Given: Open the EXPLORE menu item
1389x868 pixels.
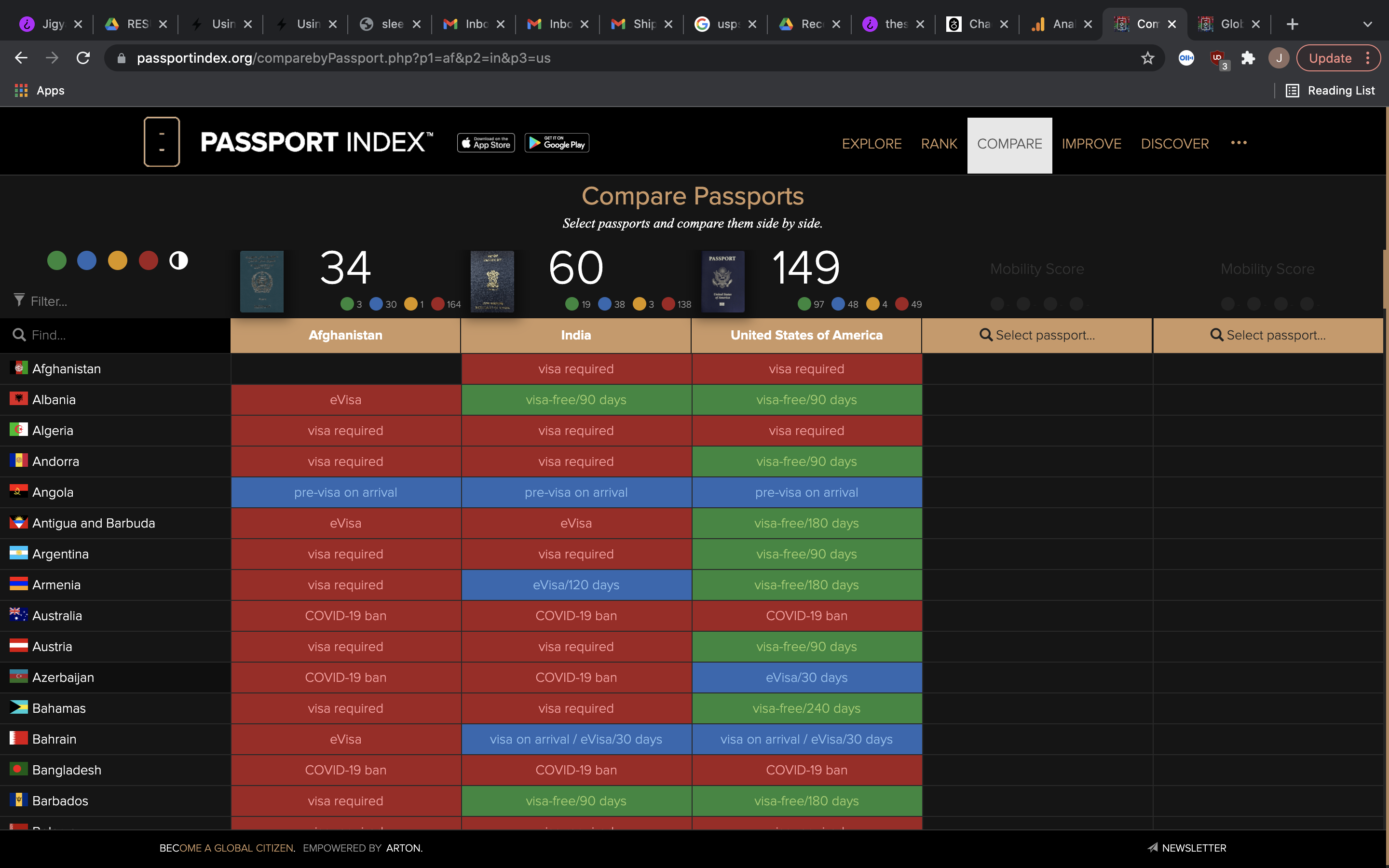Looking at the screenshot, I should tap(872, 144).
